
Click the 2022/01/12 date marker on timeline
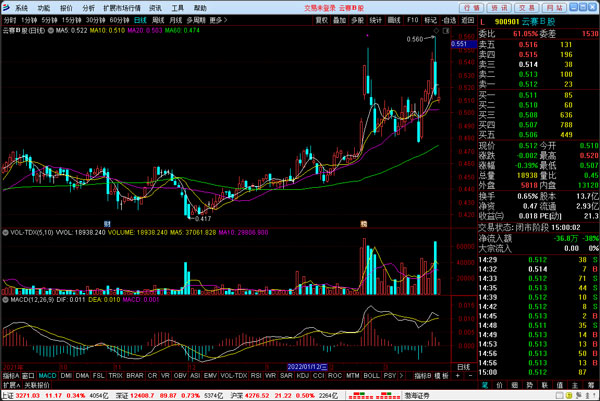307,367
